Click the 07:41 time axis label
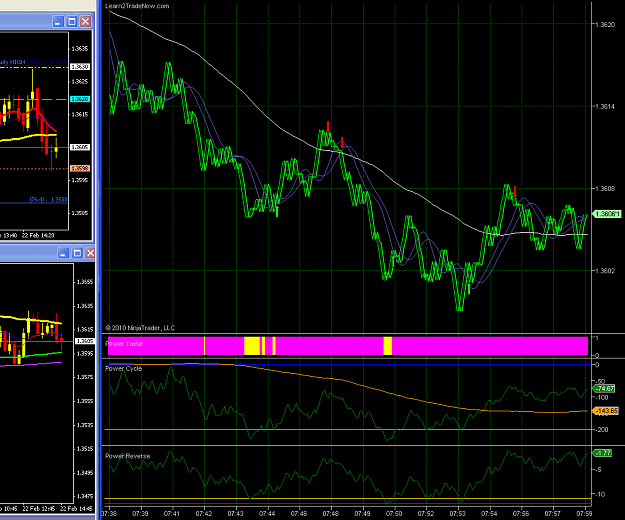 click(x=172, y=514)
